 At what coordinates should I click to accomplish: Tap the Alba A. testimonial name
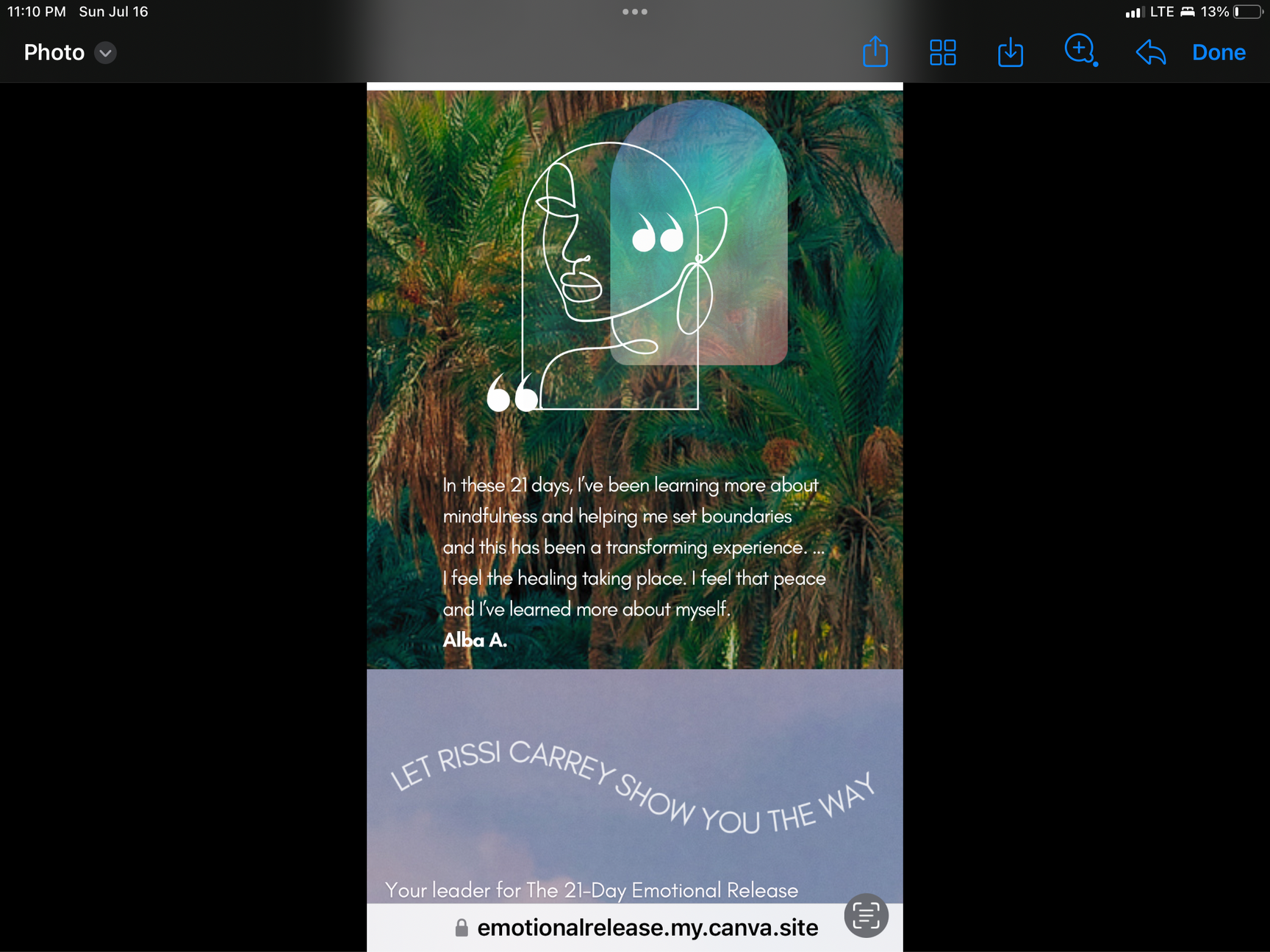475,640
